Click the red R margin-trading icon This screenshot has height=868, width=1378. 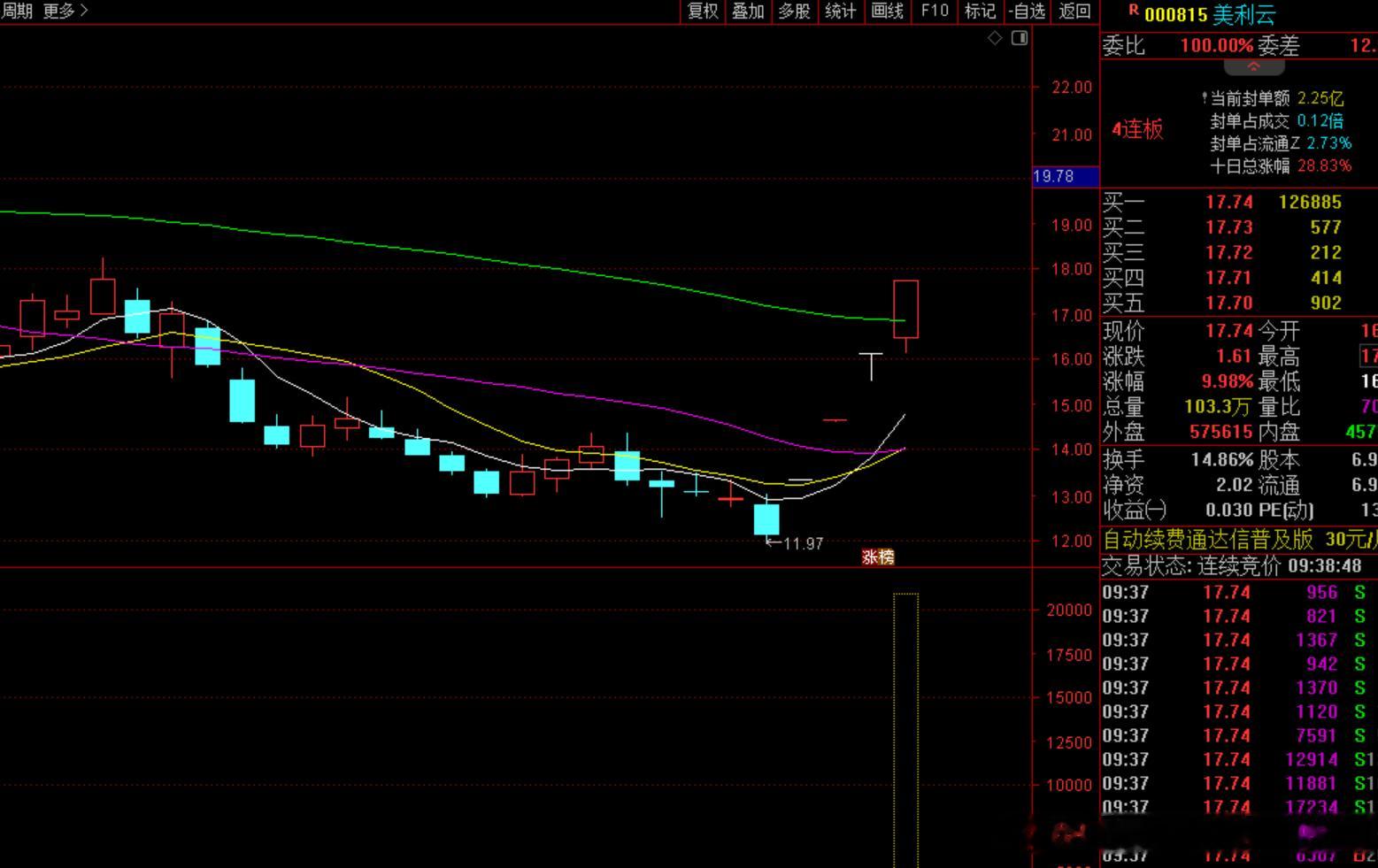click(x=1134, y=10)
